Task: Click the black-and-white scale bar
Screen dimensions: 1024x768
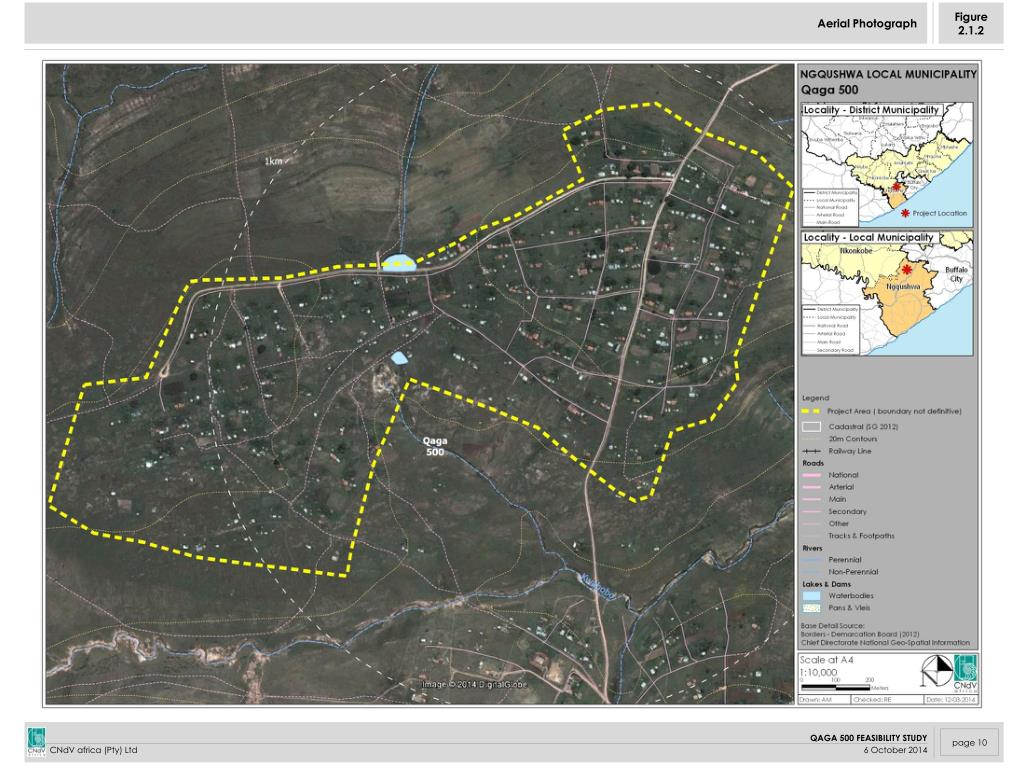Action: (835, 687)
